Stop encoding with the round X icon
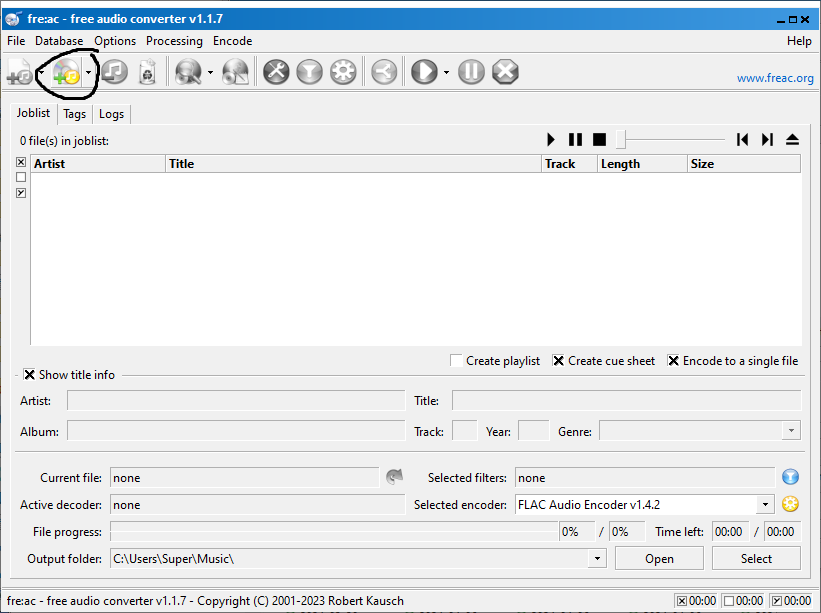Image resolution: width=821 pixels, height=613 pixels. tap(505, 72)
